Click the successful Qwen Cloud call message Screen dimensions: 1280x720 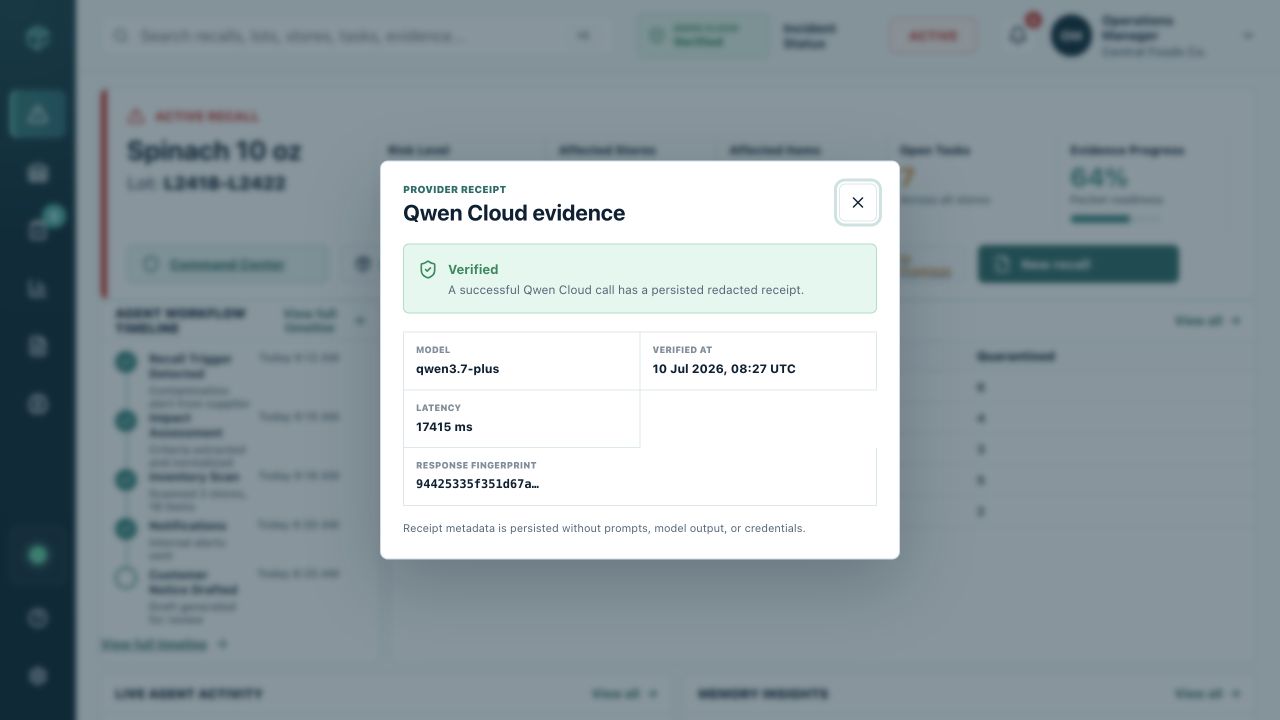pyautogui.click(x=626, y=290)
